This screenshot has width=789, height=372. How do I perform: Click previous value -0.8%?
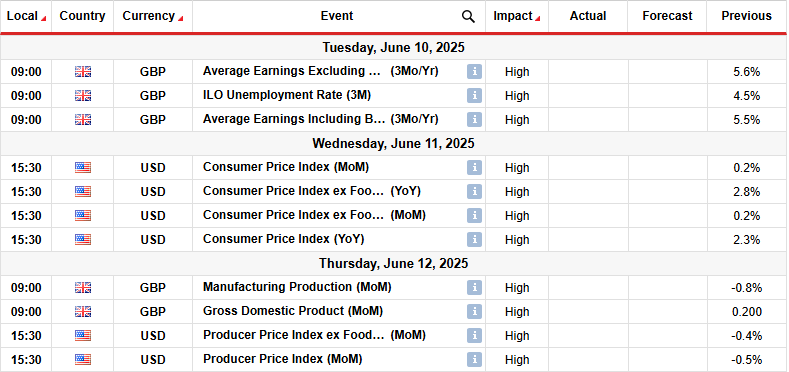point(747,288)
